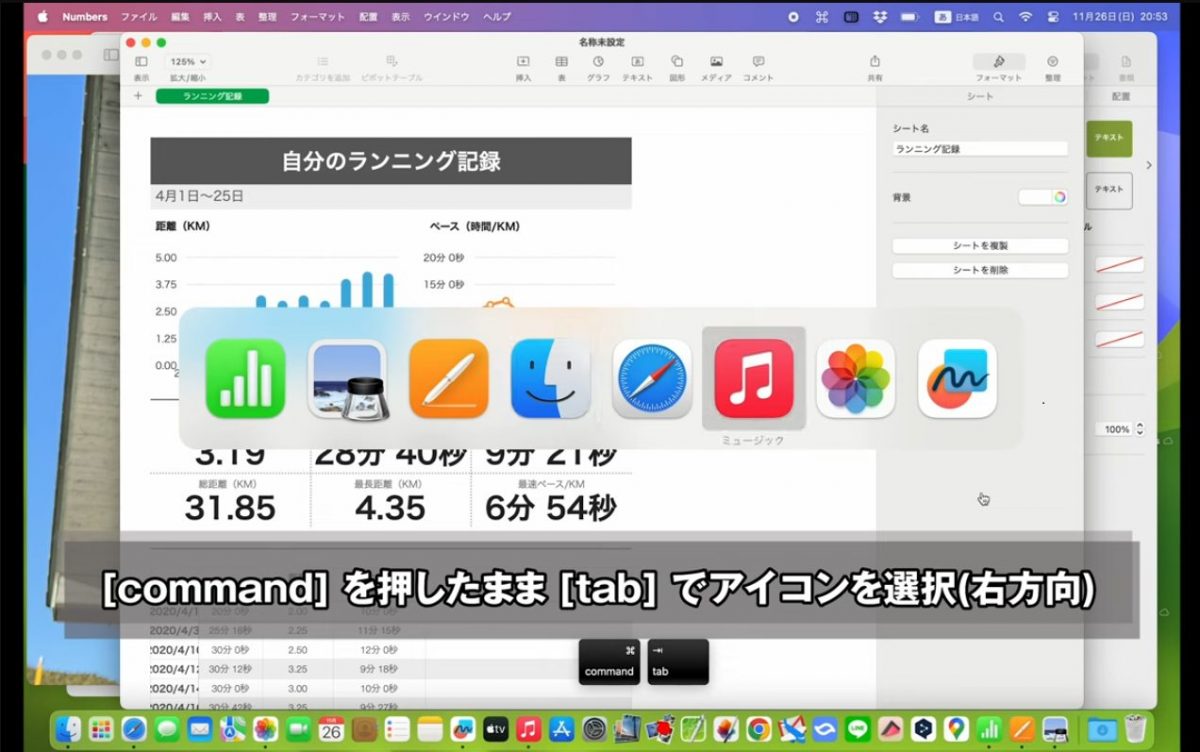
Task: Launch the LINE app from the Dock
Action: coord(857,729)
